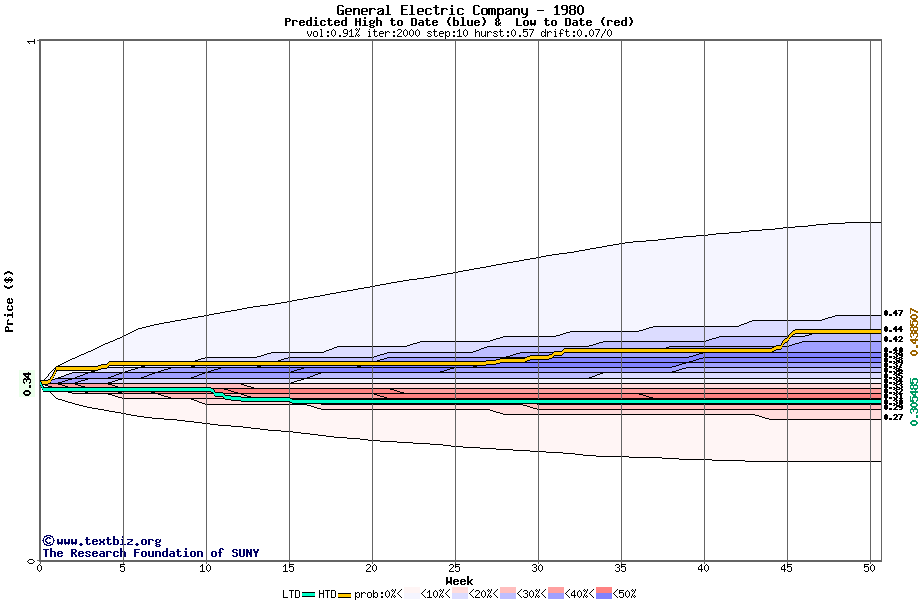Screen dimensions: 920x600
Task: Select the <20% probability legend swatch
Action: pyautogui.click(x=460, y=593)
